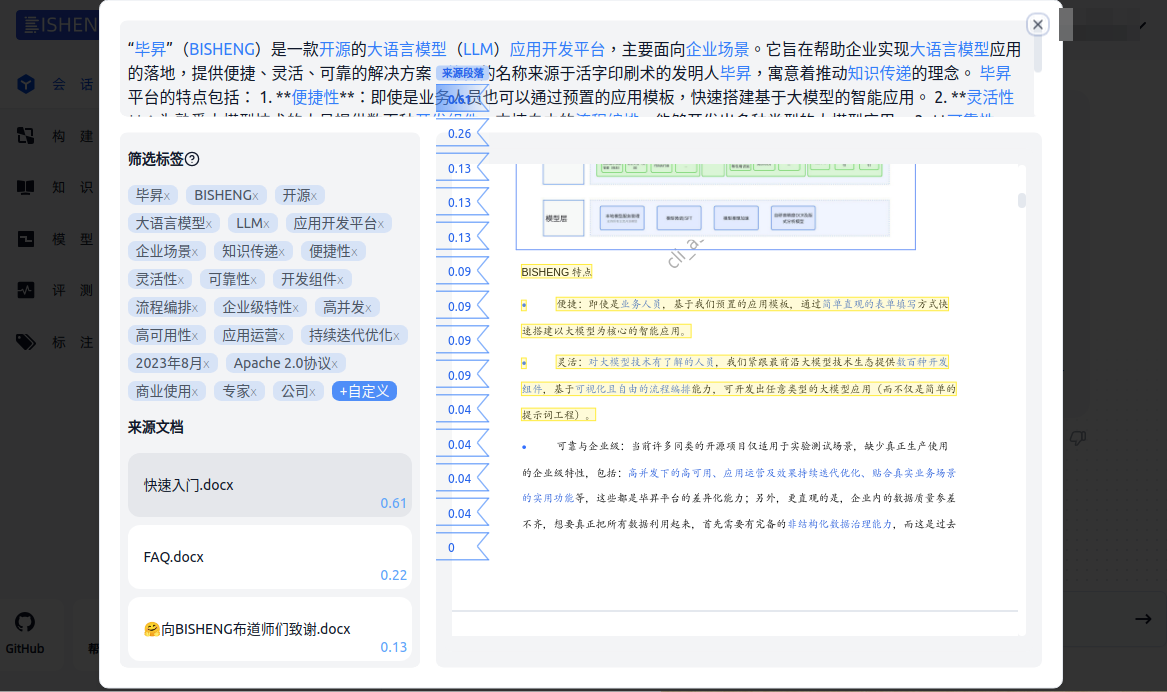Click the scrollbar beside the answer text
This screenshot has width=1167, height=692.
[1037, 54]
